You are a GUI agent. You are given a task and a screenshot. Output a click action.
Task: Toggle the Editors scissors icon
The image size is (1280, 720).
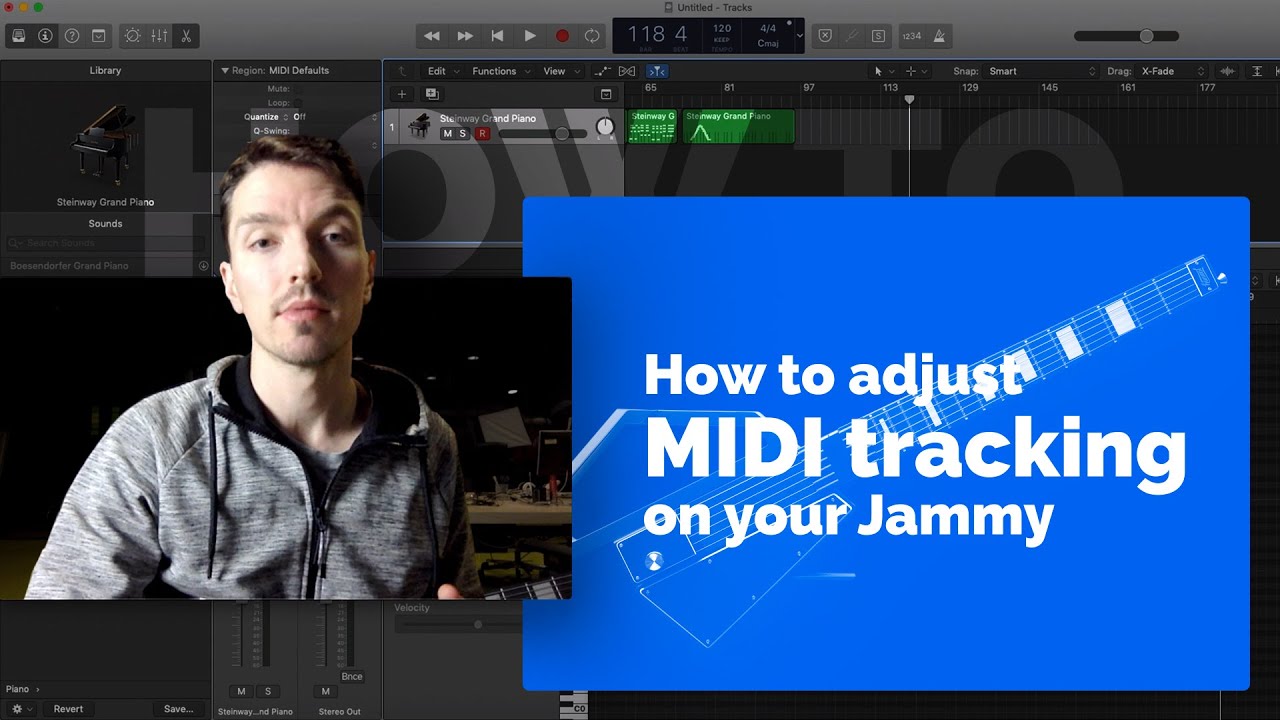(x=186, y=35)
